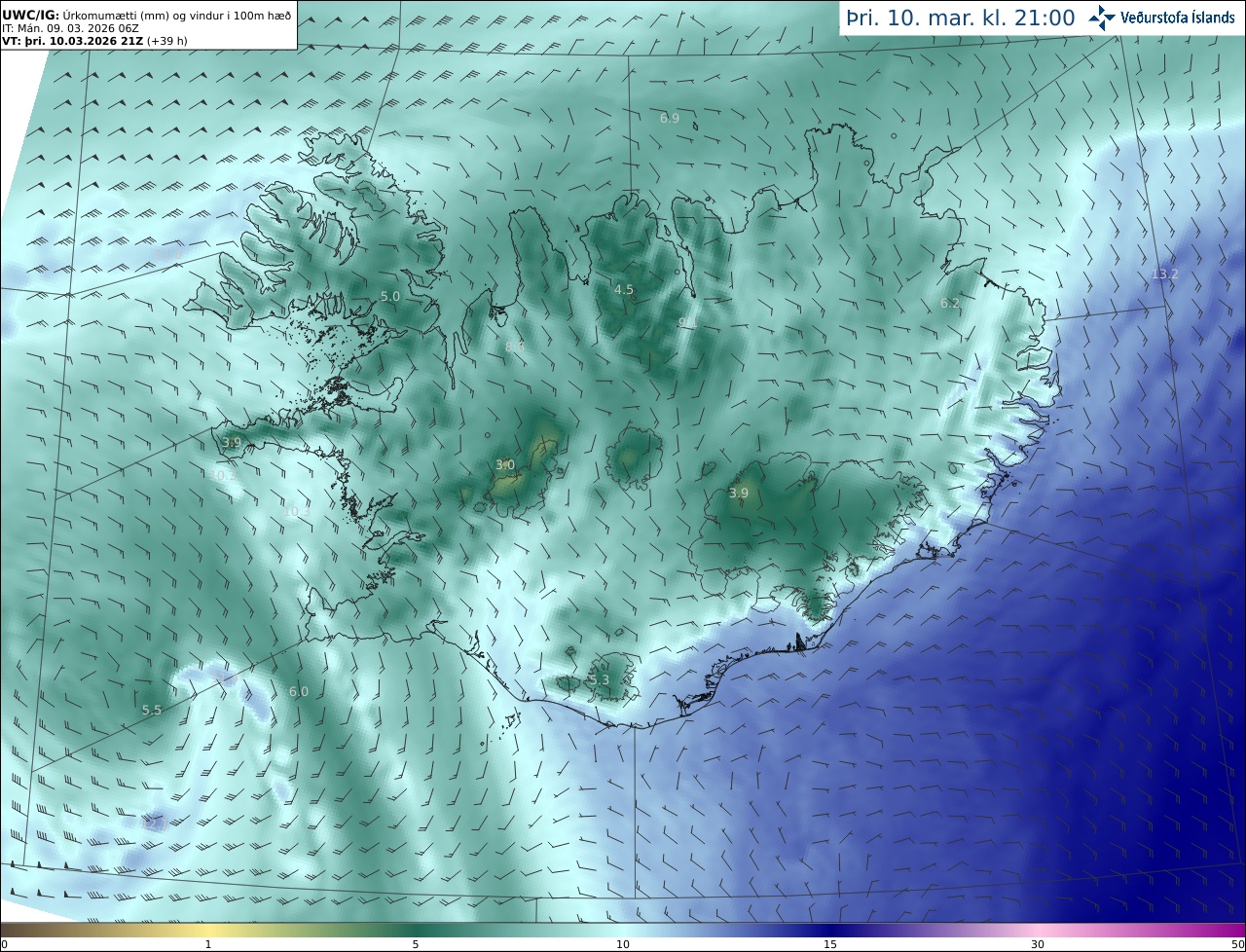Click the colorbar tick label 30
1246x952 pixels.
tap(1038, 944)
